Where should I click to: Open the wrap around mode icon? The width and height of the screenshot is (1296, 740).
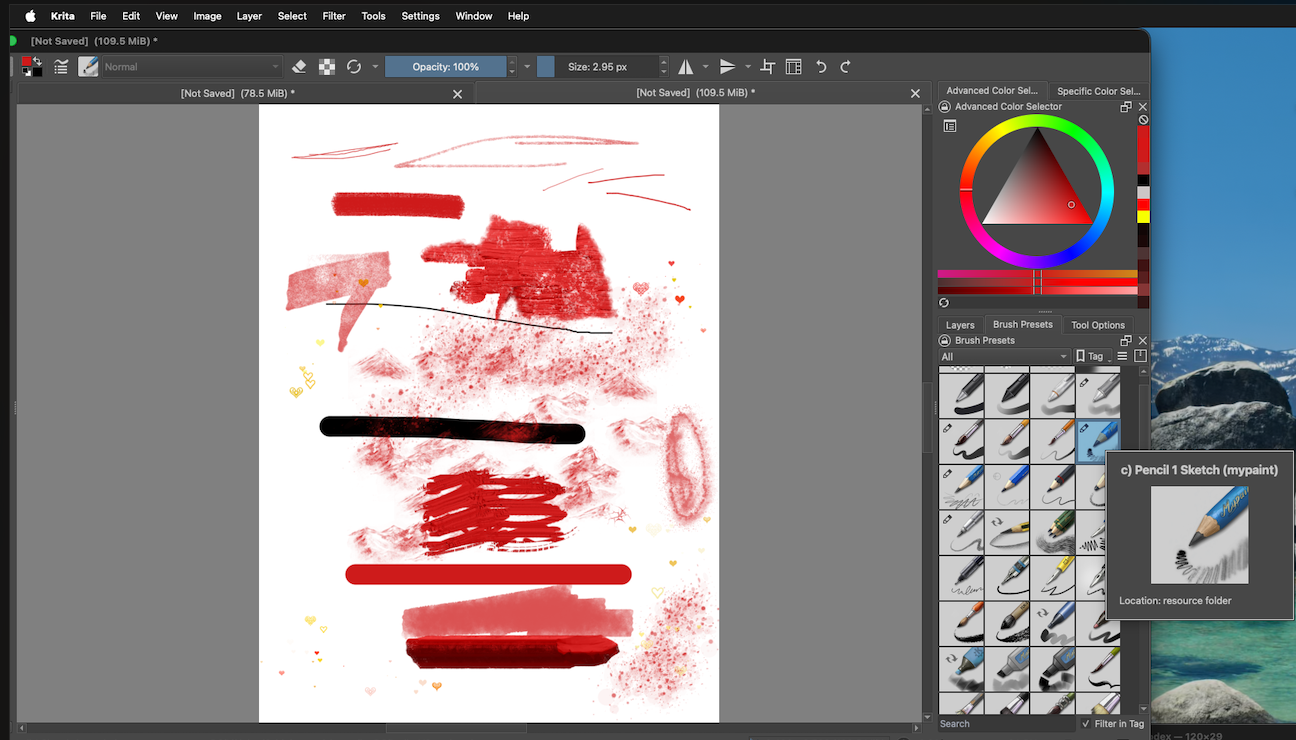click(768, 67)
